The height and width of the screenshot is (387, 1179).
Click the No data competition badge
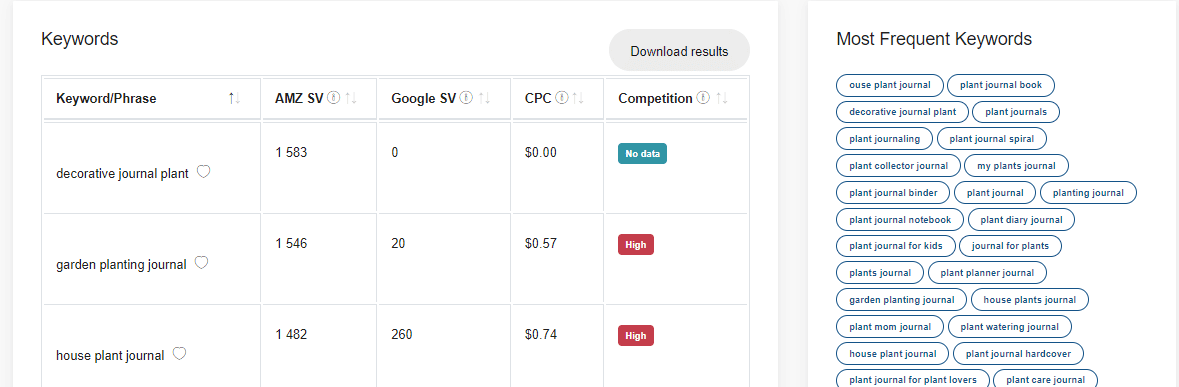pos(642,154)
